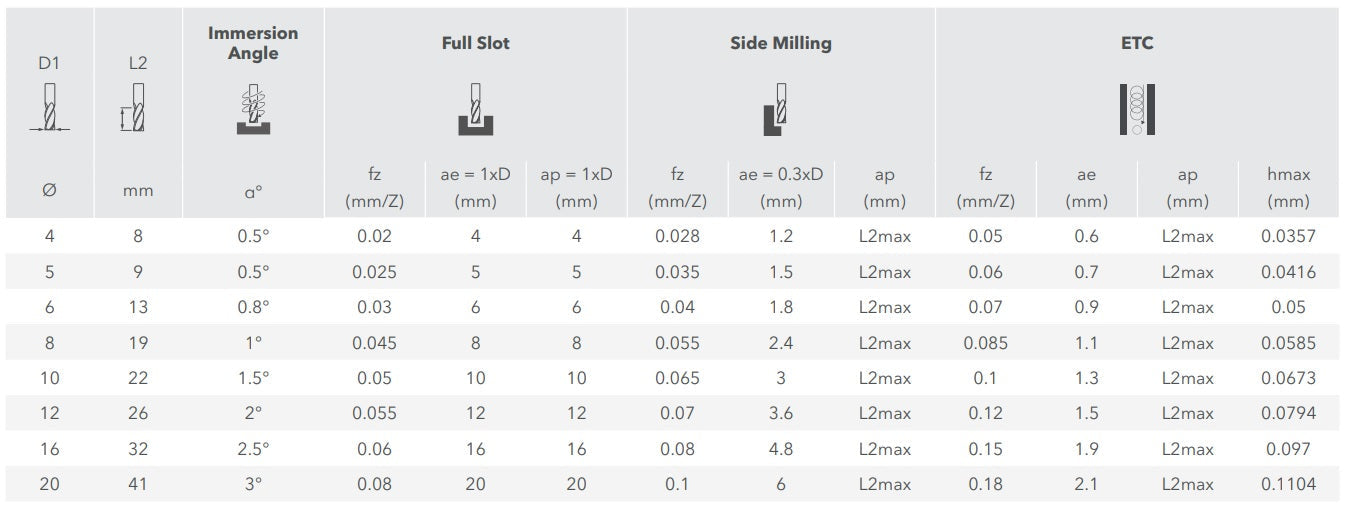
Task: Select the ETC column group header
Action: (1137, 43)
